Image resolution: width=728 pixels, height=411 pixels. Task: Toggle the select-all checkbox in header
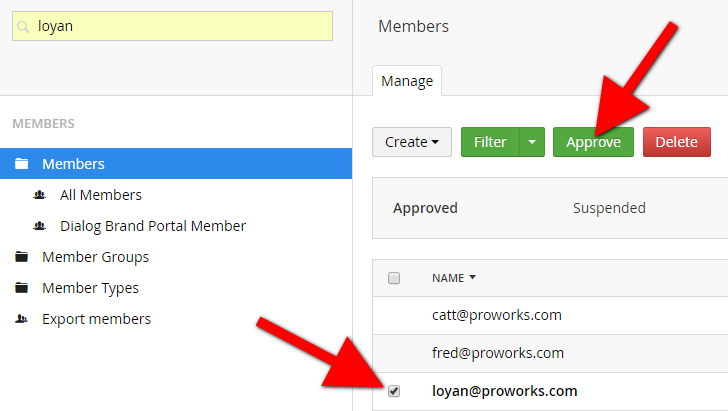[x=394, y=278]
